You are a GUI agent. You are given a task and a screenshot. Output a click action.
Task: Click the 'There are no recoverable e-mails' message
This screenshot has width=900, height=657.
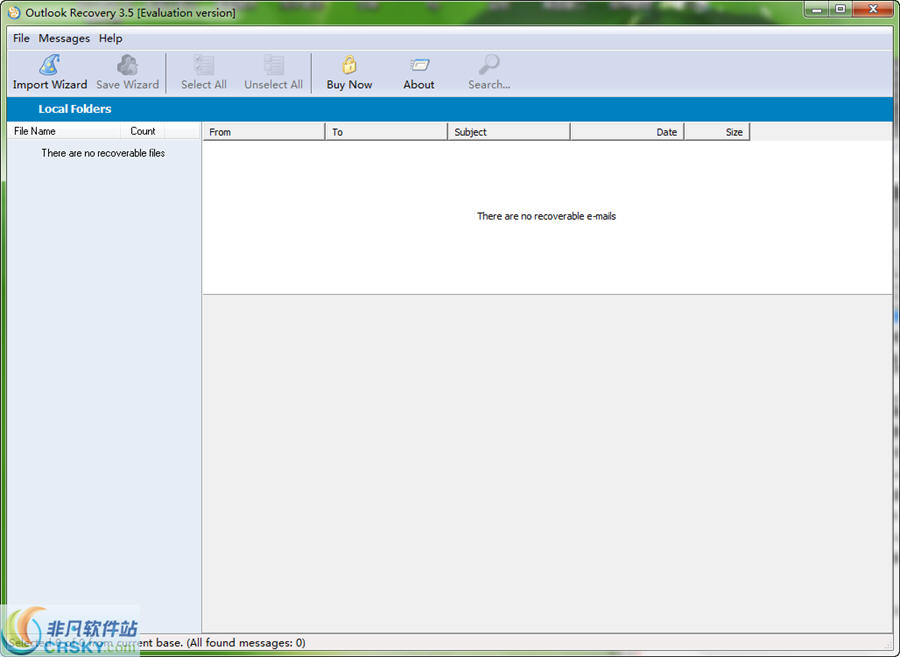pyautogui.click(x=546, y=216)
